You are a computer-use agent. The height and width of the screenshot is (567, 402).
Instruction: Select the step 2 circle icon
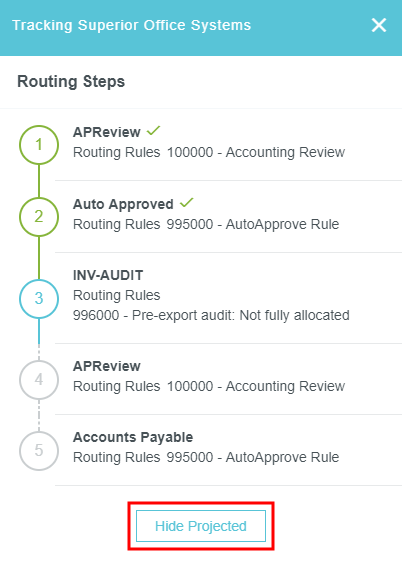(x=39, y=217)
